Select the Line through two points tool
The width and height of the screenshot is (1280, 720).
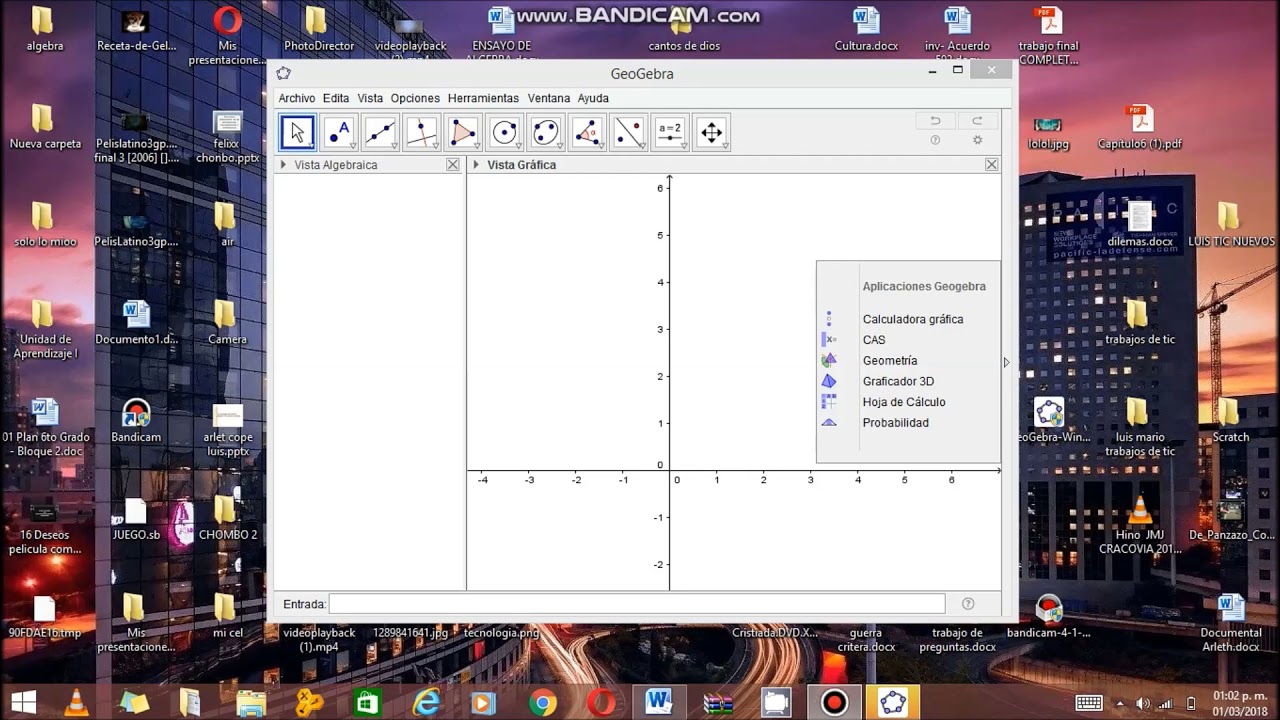(x=380, y=132)
